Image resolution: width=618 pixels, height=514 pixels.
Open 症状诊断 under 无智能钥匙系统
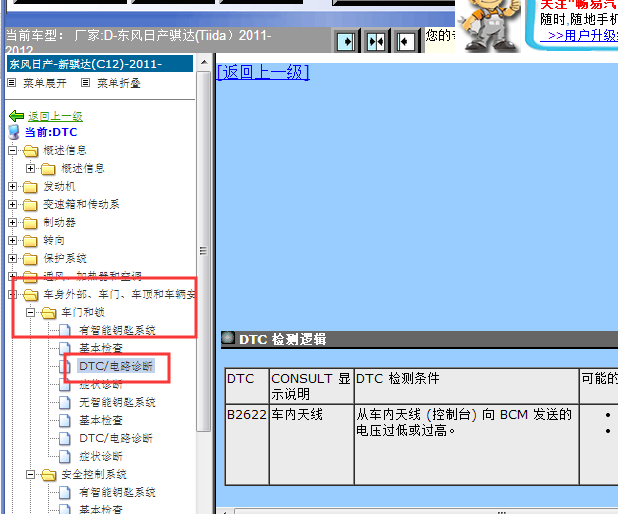(x=101, y=456)
